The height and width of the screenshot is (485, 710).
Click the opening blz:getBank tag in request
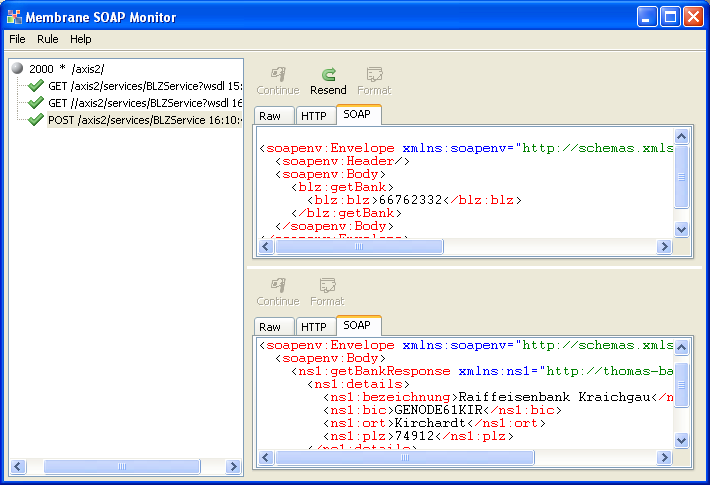342,187
